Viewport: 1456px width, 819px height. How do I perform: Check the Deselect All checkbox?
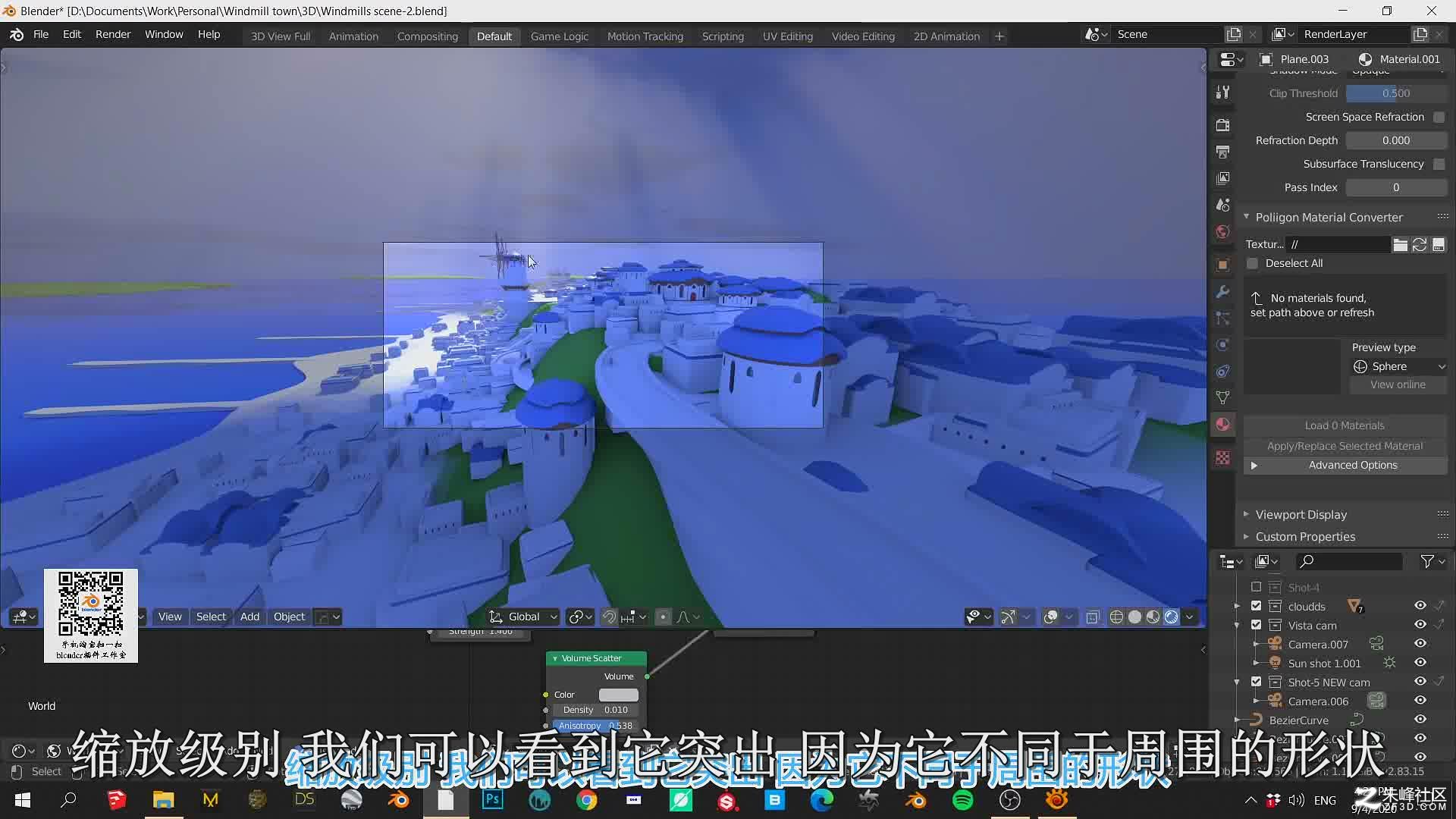[x=1252, y=263]
